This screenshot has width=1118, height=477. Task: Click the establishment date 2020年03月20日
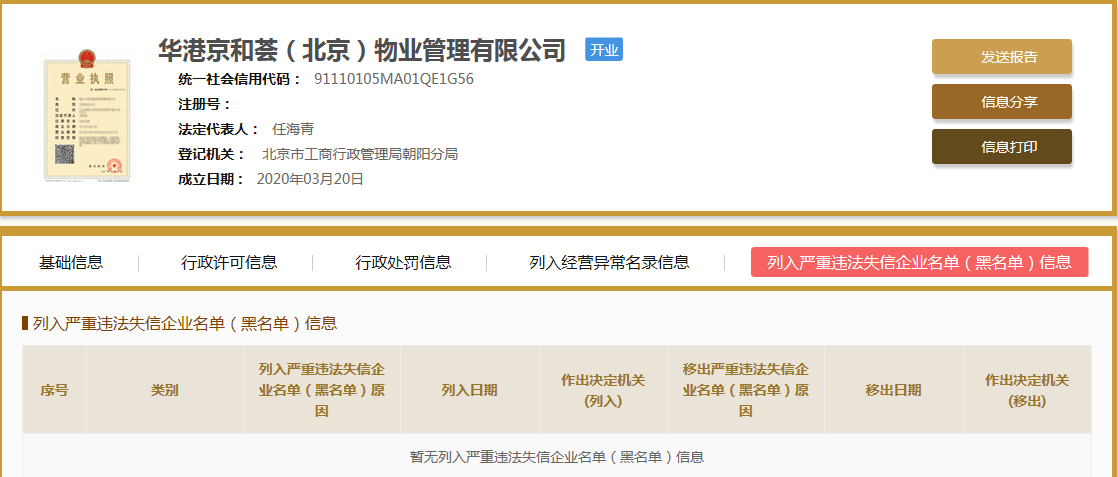(x=310, y=179)
